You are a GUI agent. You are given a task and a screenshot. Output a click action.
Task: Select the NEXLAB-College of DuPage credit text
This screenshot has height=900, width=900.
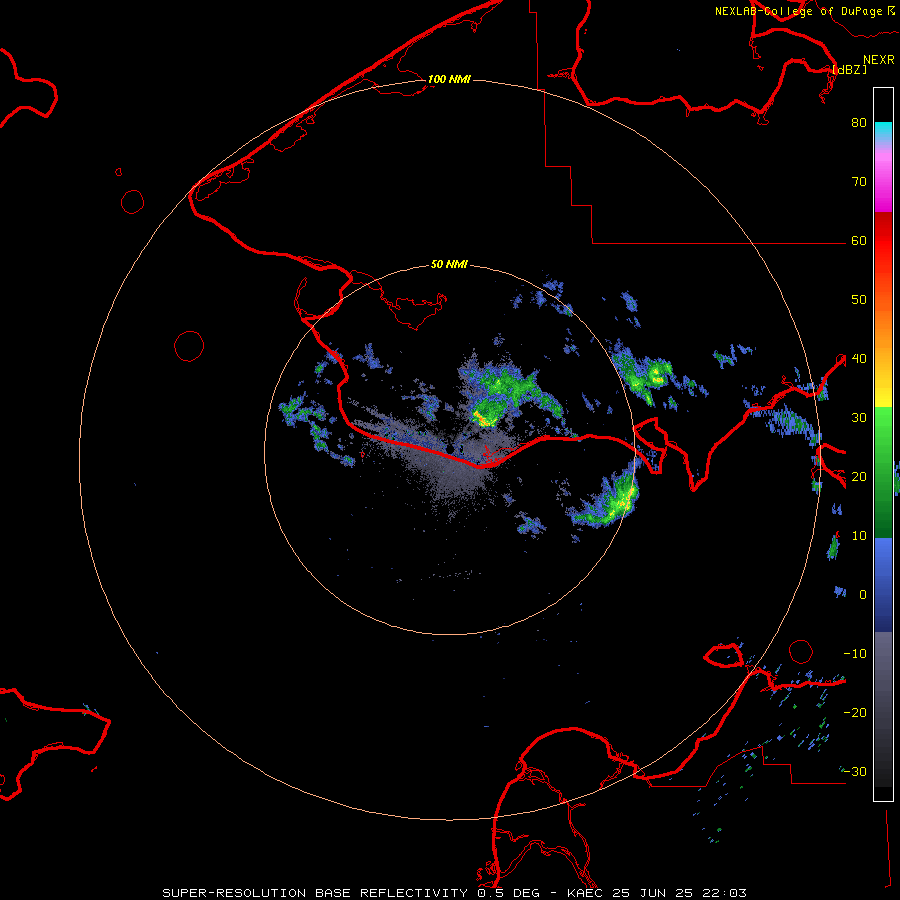click(x=798, y=11)
